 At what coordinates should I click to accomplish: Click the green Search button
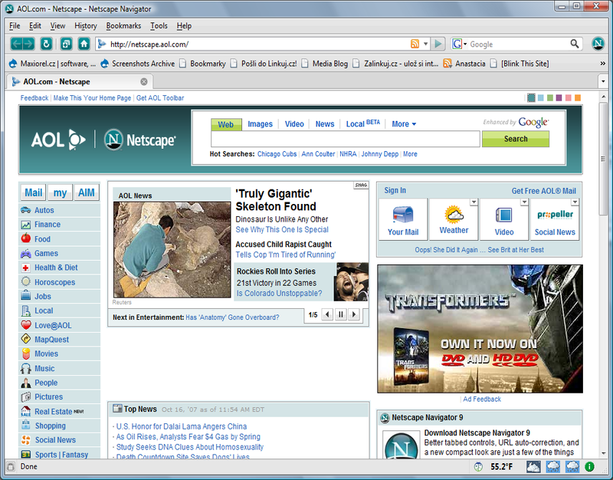[x=515, y=139]
